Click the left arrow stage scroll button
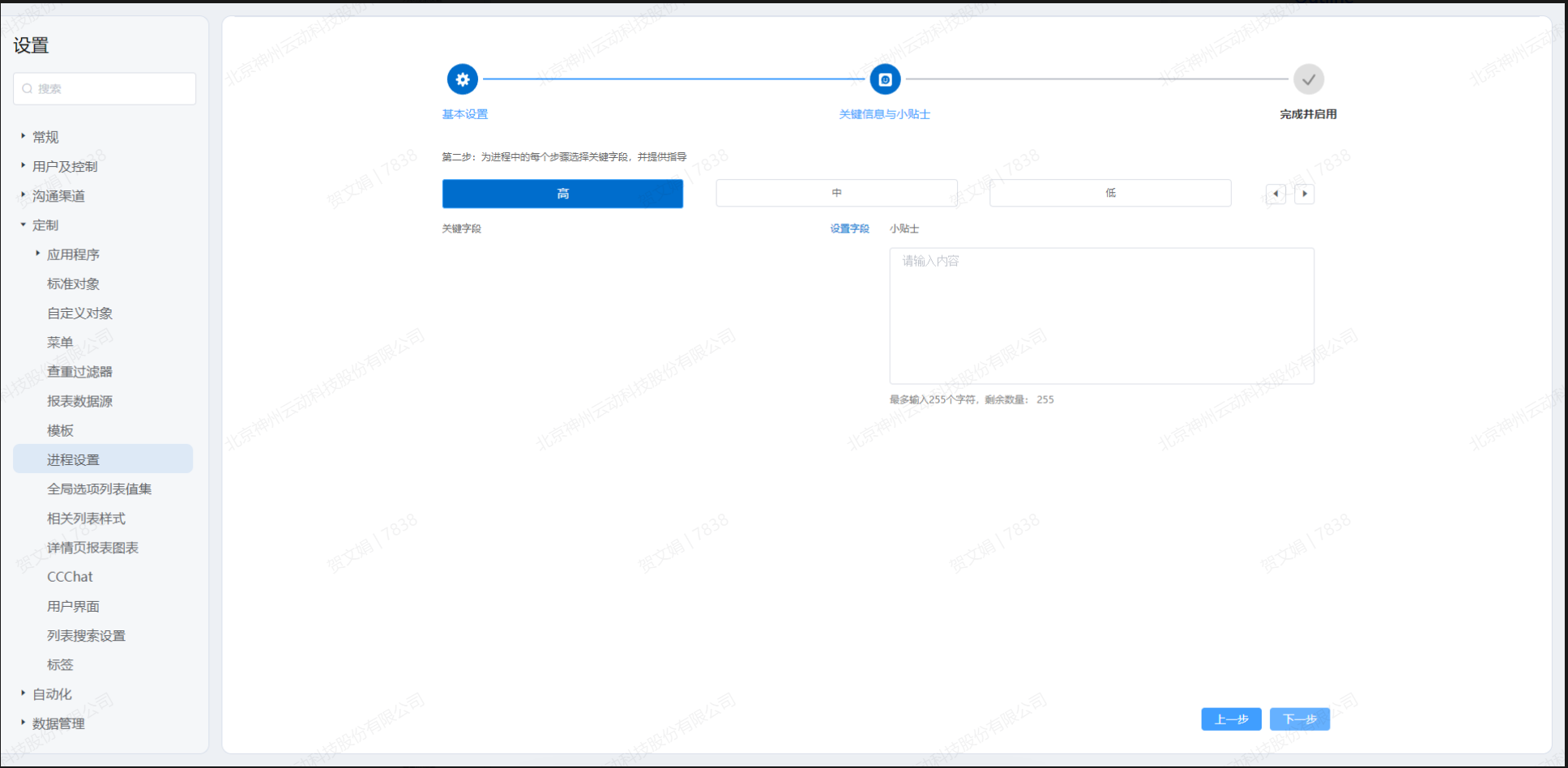This screenshot has height=768, width=1568. (1275, 194)
